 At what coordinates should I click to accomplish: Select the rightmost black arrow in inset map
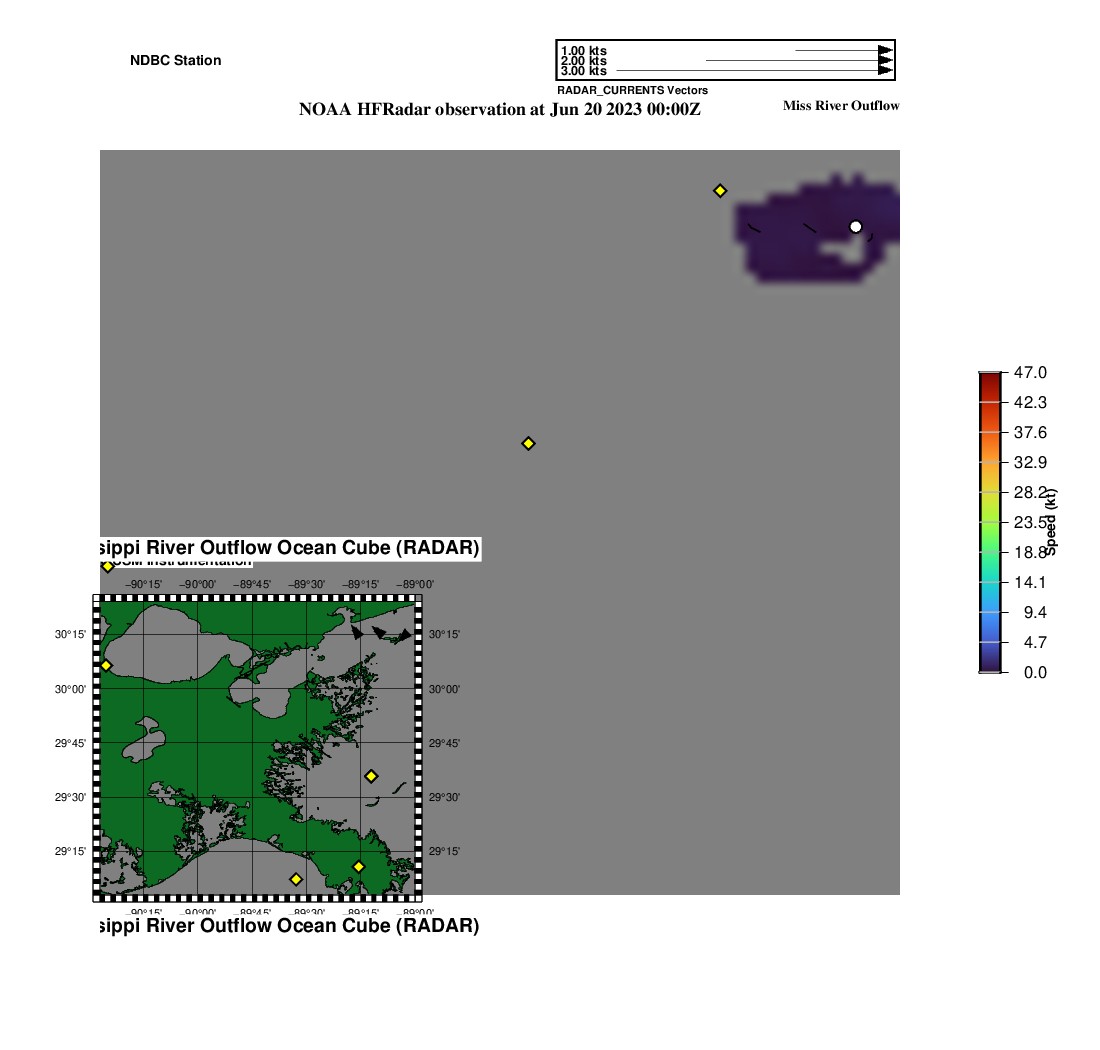tap(403, 635)
